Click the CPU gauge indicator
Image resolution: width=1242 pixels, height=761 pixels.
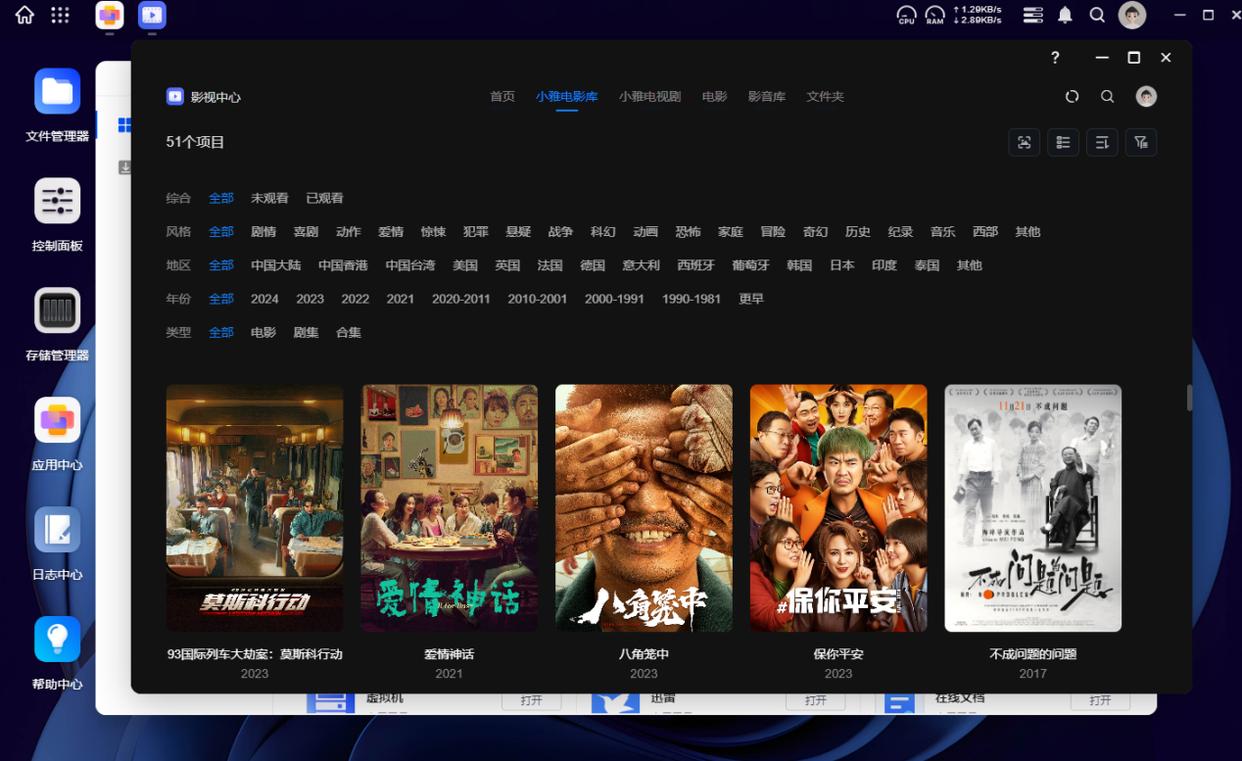coord(906,15)
